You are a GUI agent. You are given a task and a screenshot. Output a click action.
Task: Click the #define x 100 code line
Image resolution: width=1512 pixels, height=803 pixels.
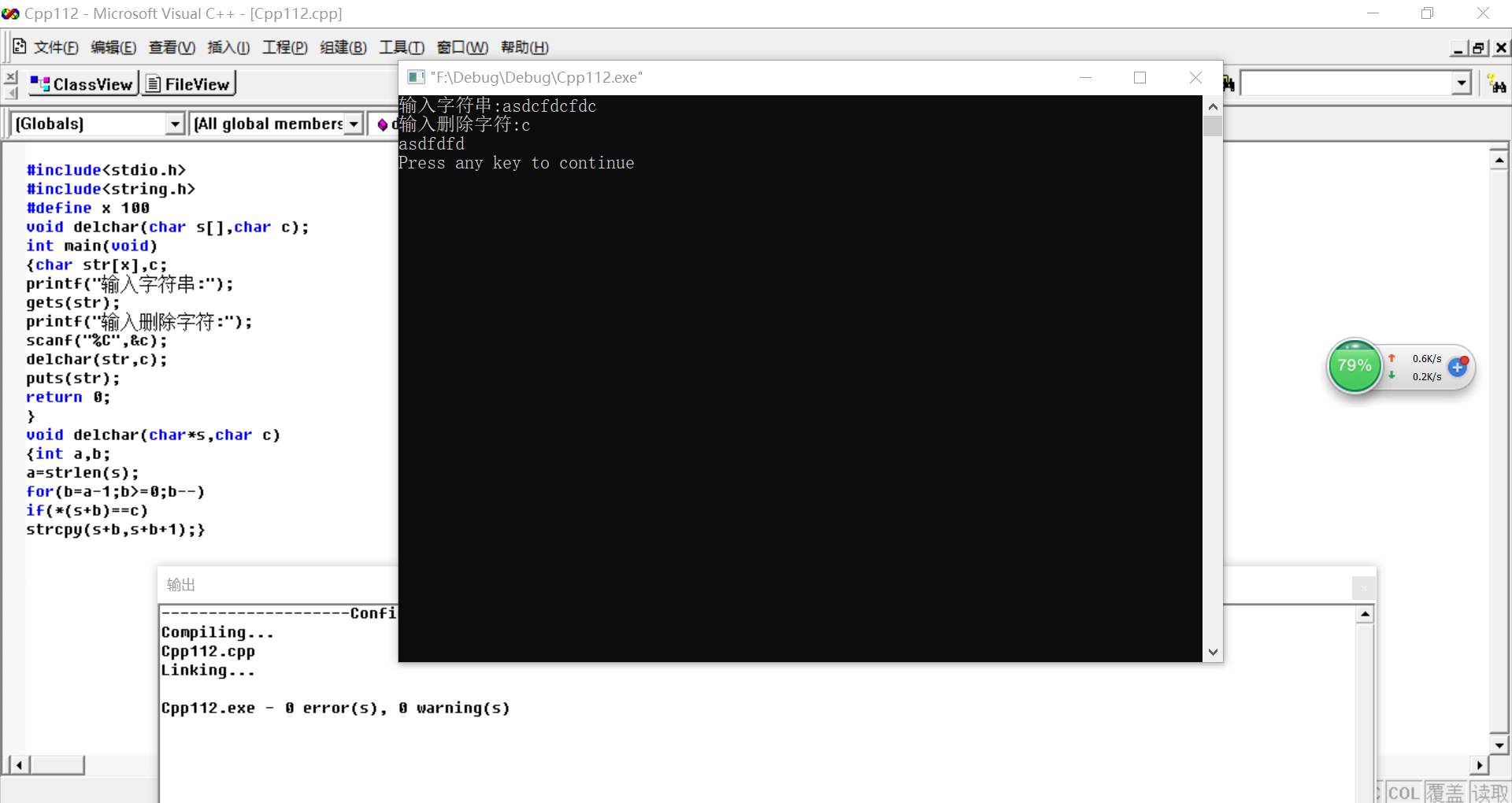click(x=88, y=208)
